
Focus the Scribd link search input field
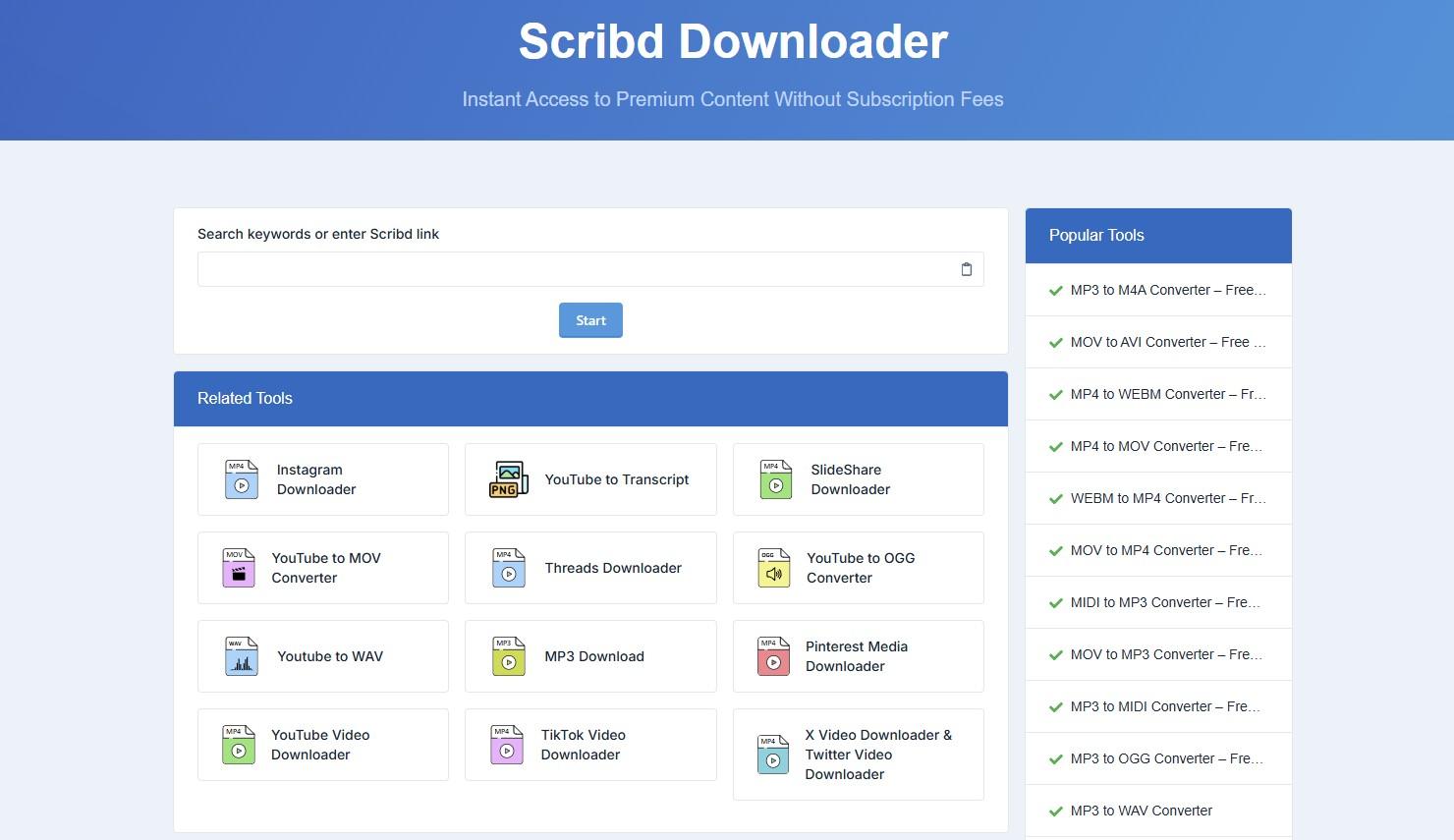click(590, 269)
